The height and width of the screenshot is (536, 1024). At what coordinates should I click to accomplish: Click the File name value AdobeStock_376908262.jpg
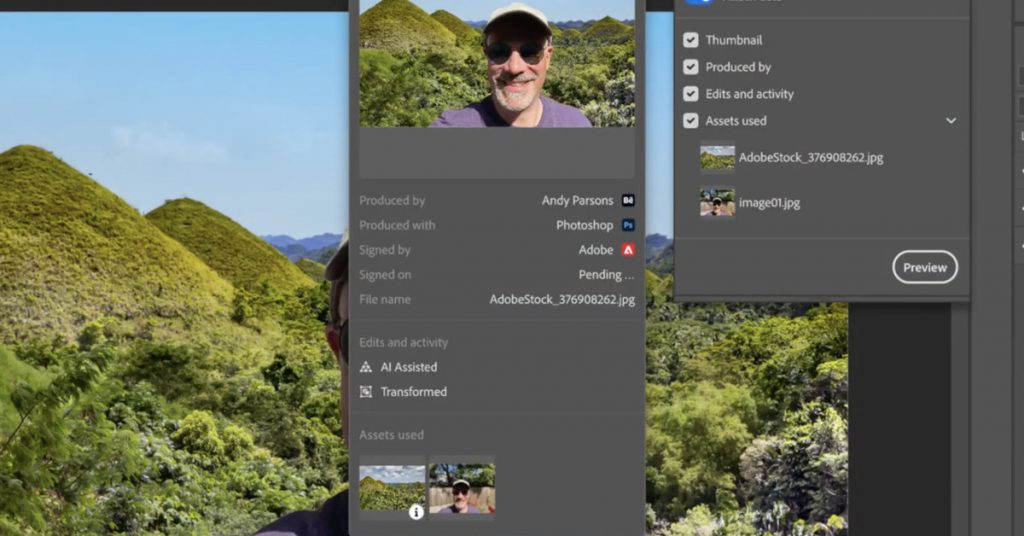(x=562, y=300)
